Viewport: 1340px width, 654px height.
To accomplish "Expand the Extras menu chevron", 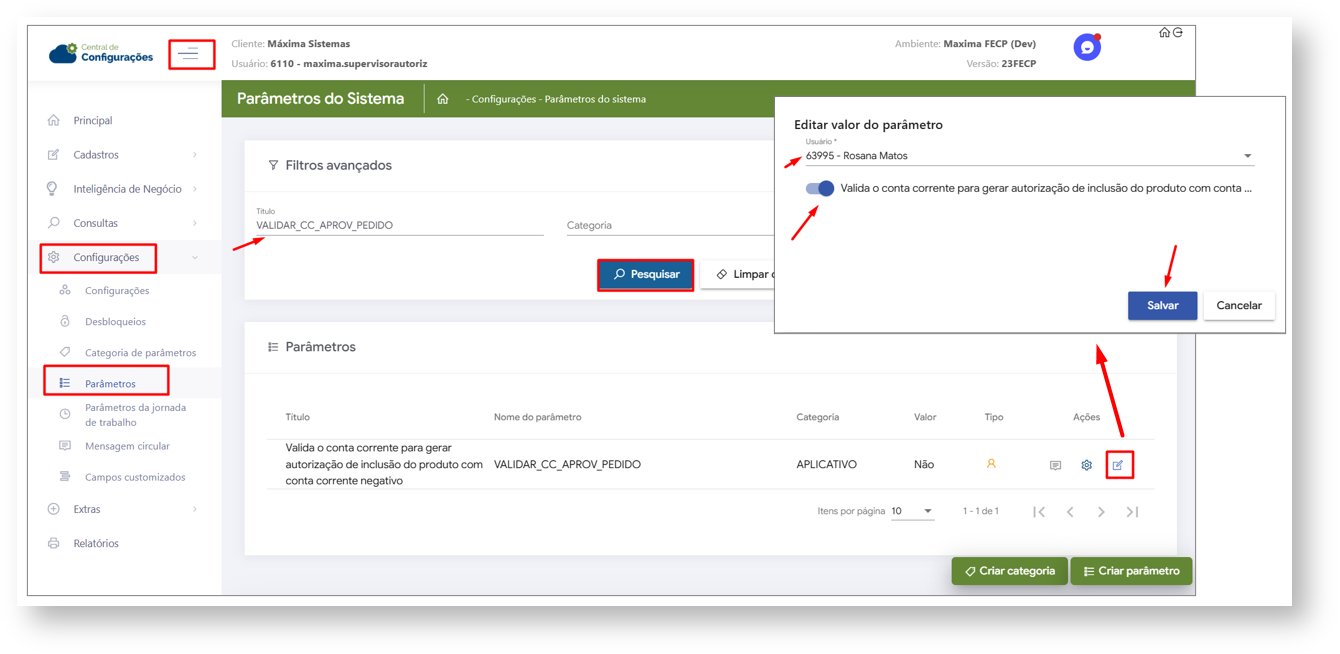I will tap(195, 509).
